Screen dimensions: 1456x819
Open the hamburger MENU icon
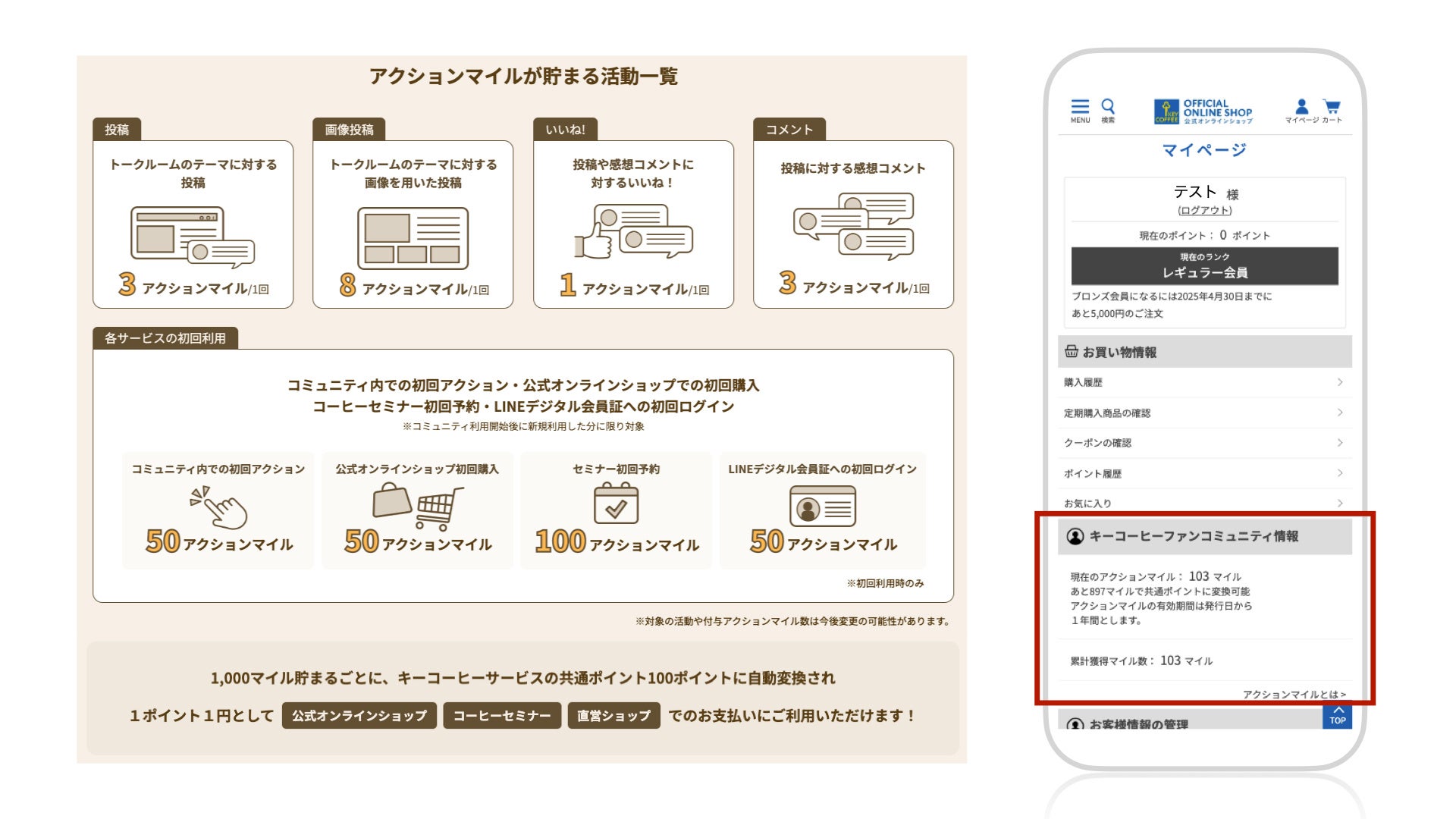click(1080, 107)
